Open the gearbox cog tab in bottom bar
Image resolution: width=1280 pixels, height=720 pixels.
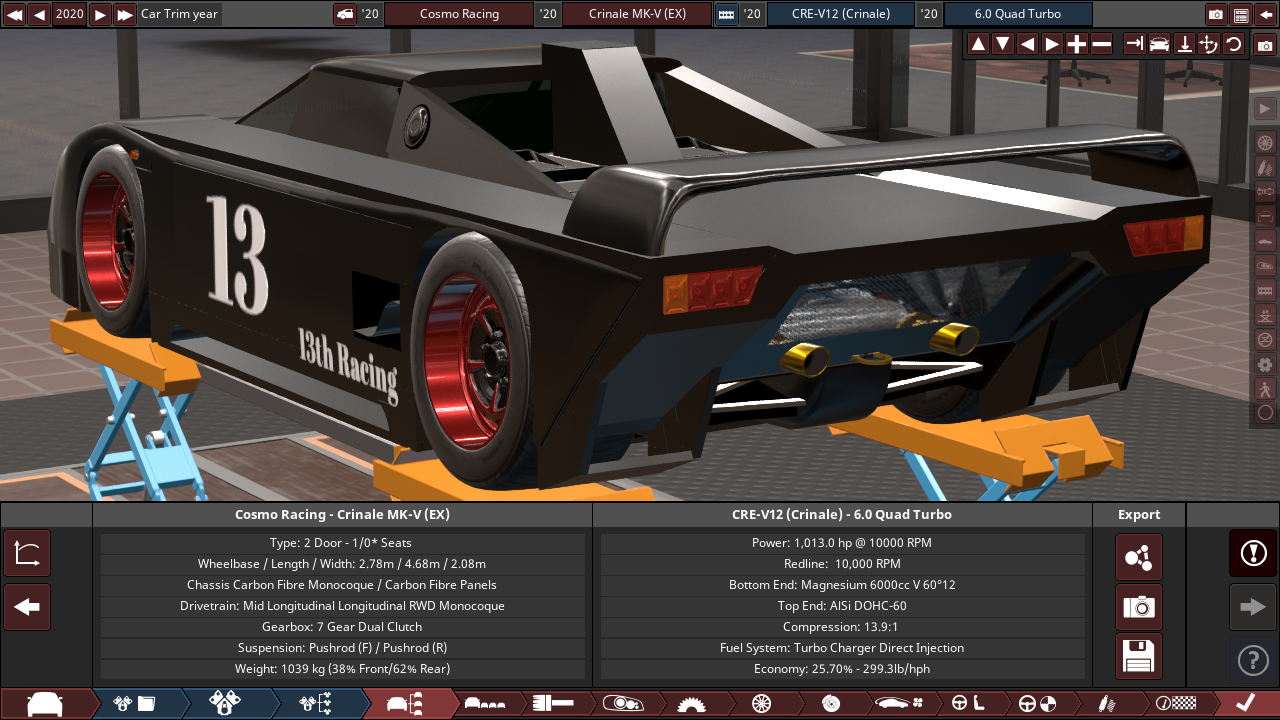(691, 704)
